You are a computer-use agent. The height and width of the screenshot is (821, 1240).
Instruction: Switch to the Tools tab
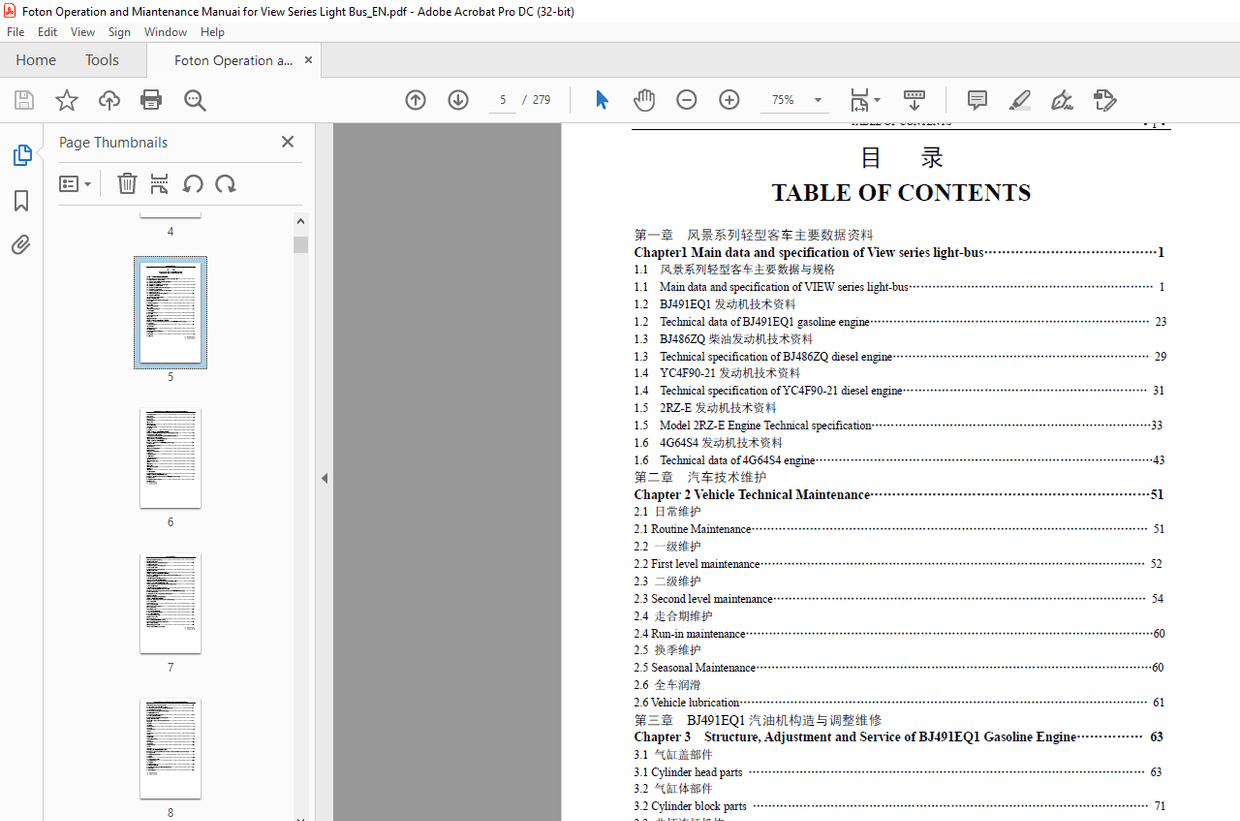[102, 60]
